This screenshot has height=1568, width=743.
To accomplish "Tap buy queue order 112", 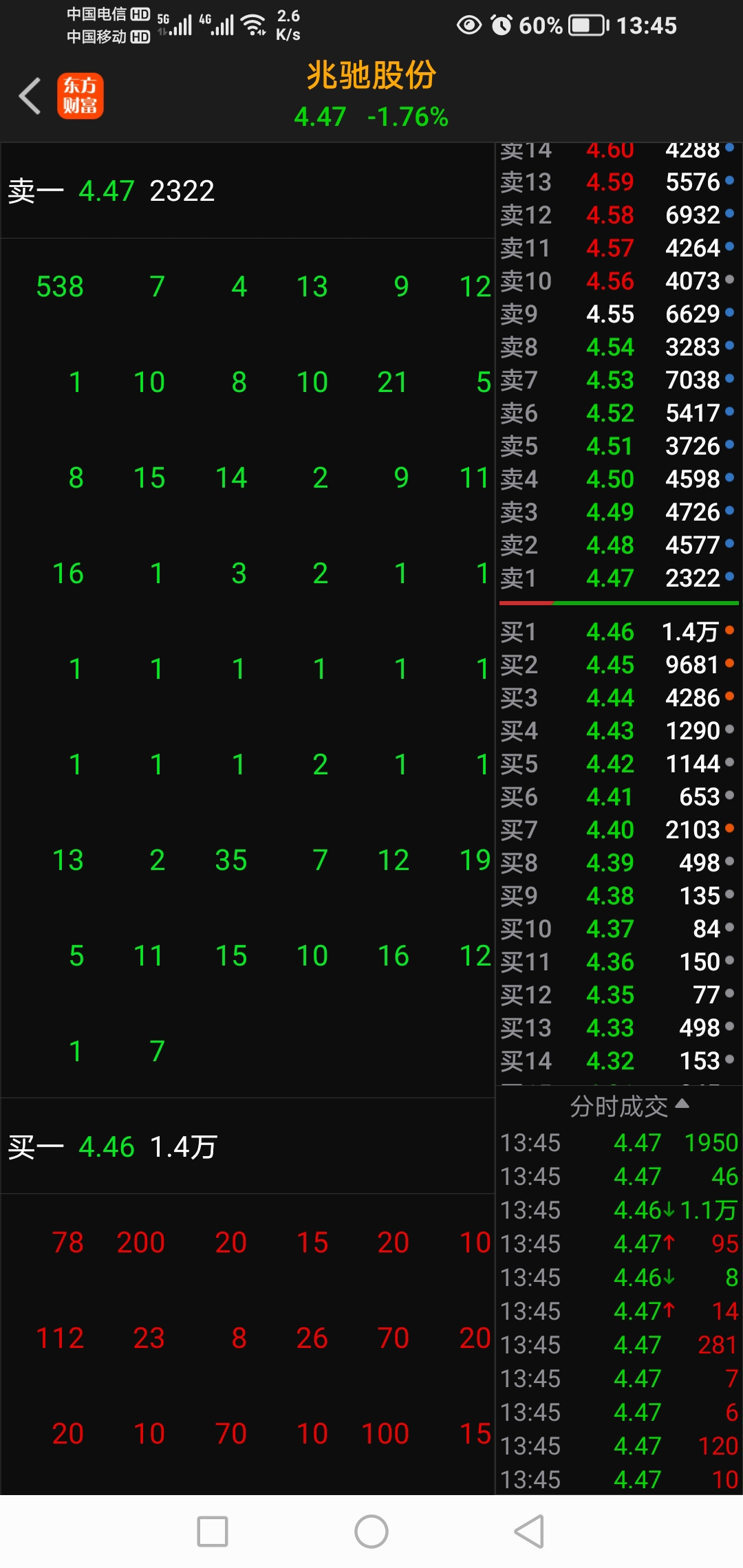I will (60, 1338).
